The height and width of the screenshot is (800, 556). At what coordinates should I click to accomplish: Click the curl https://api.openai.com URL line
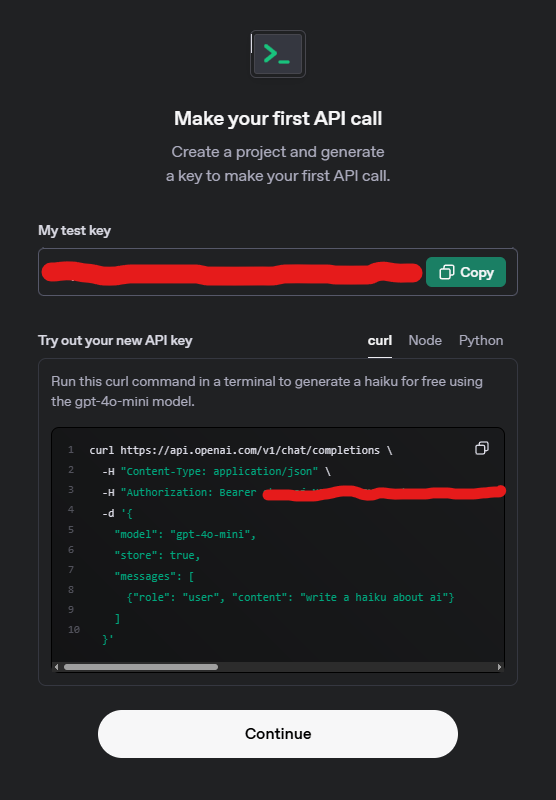tap(241, 450)
